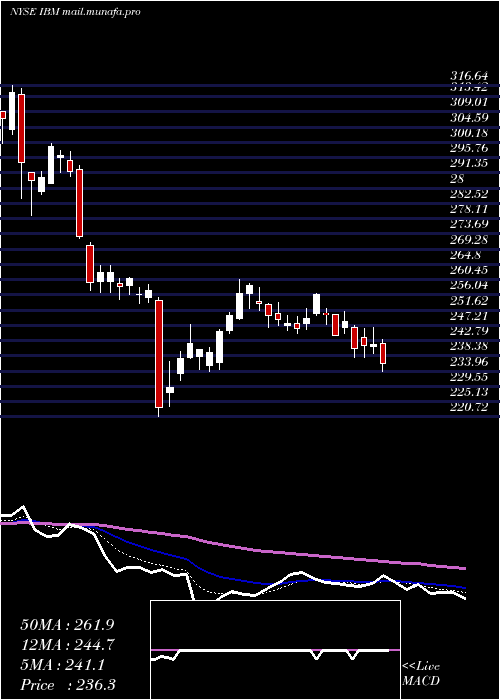Click the '50MA : 261.9' readout
This screenshot has height=700, width=500.
click(x=68, y=625)
